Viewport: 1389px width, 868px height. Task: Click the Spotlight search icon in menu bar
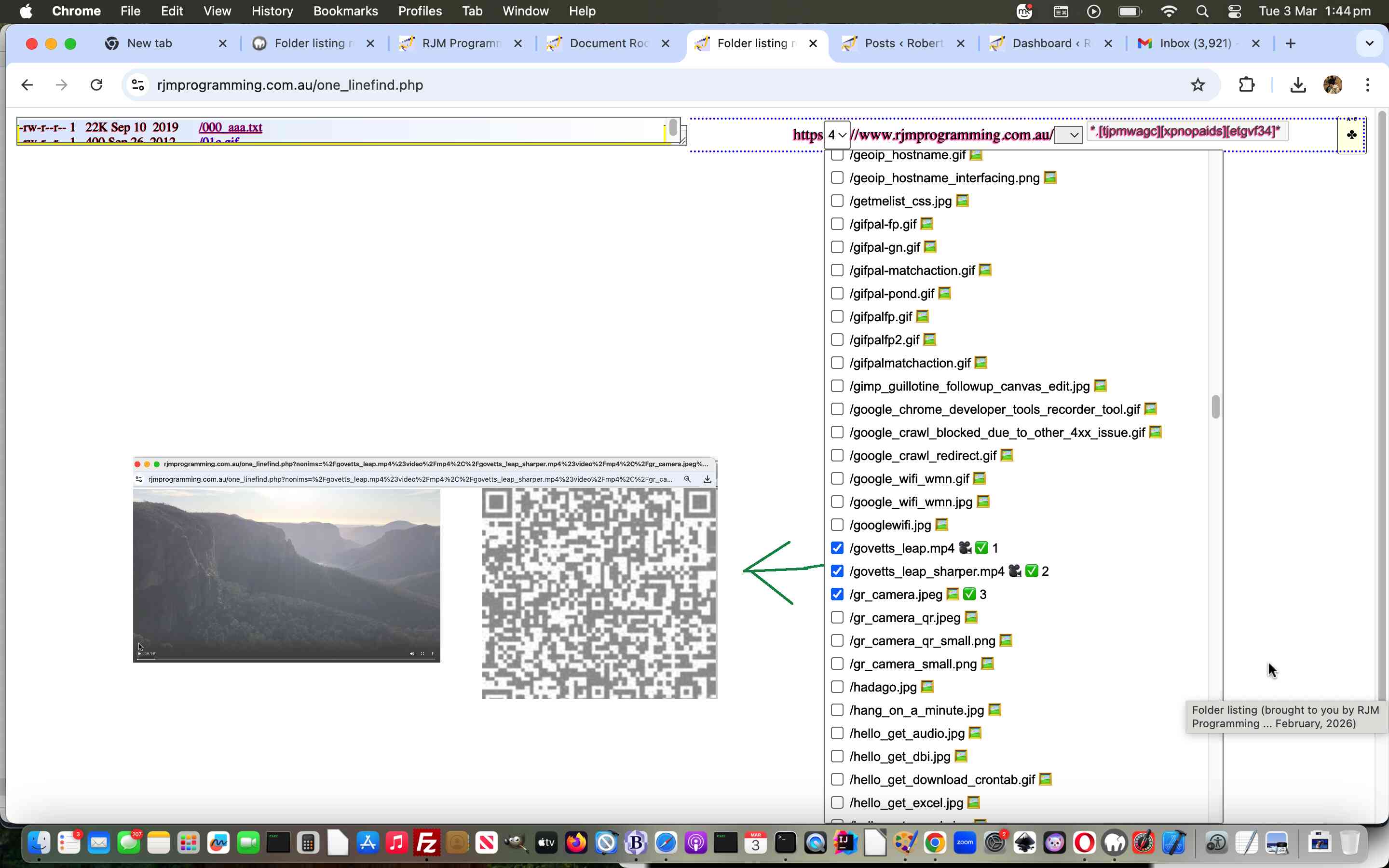tap(1202, 11)
